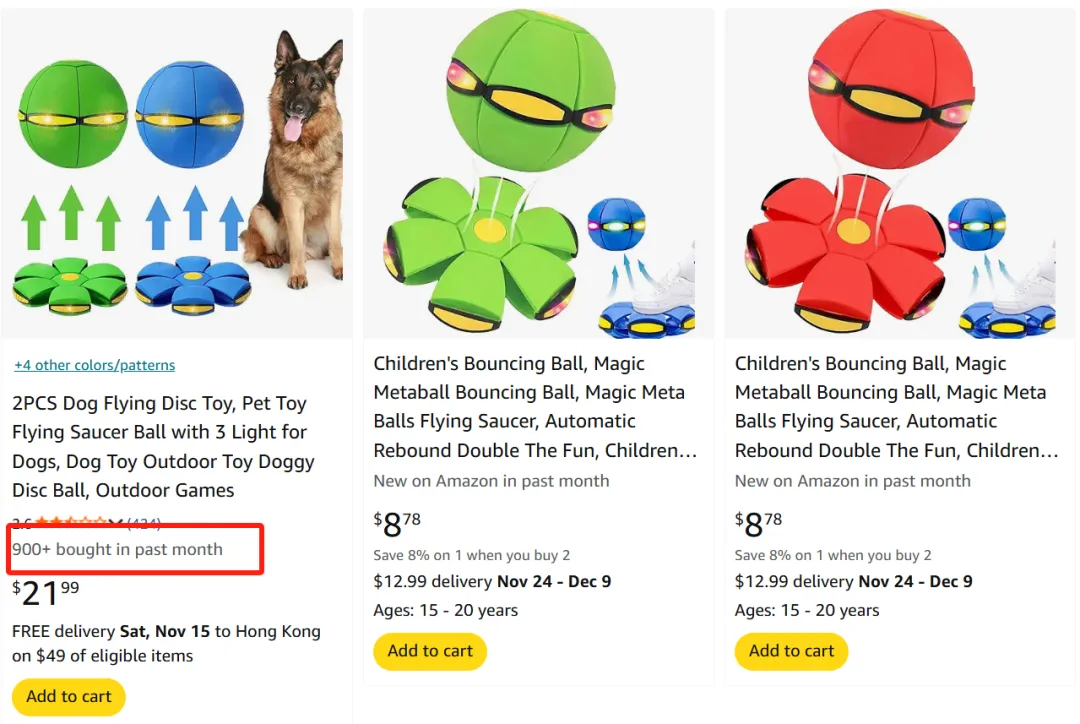Add the green bouncing ball to cart

(430, 651)
